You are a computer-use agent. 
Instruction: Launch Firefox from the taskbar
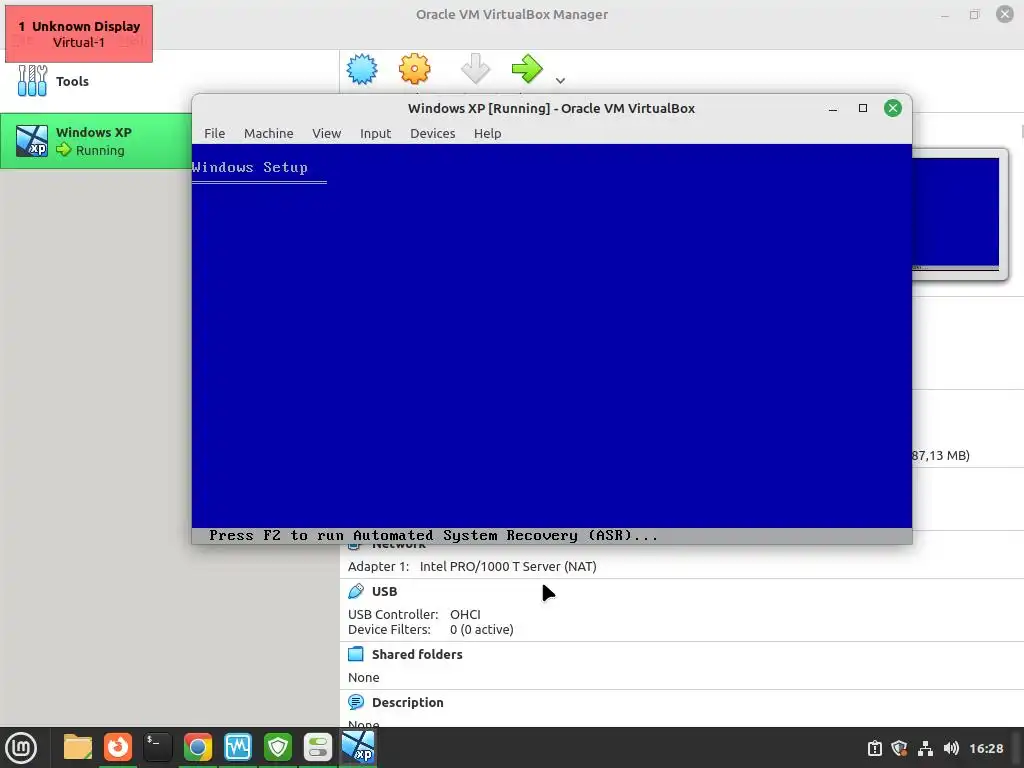pyautogui.click(x=118, y=748)
